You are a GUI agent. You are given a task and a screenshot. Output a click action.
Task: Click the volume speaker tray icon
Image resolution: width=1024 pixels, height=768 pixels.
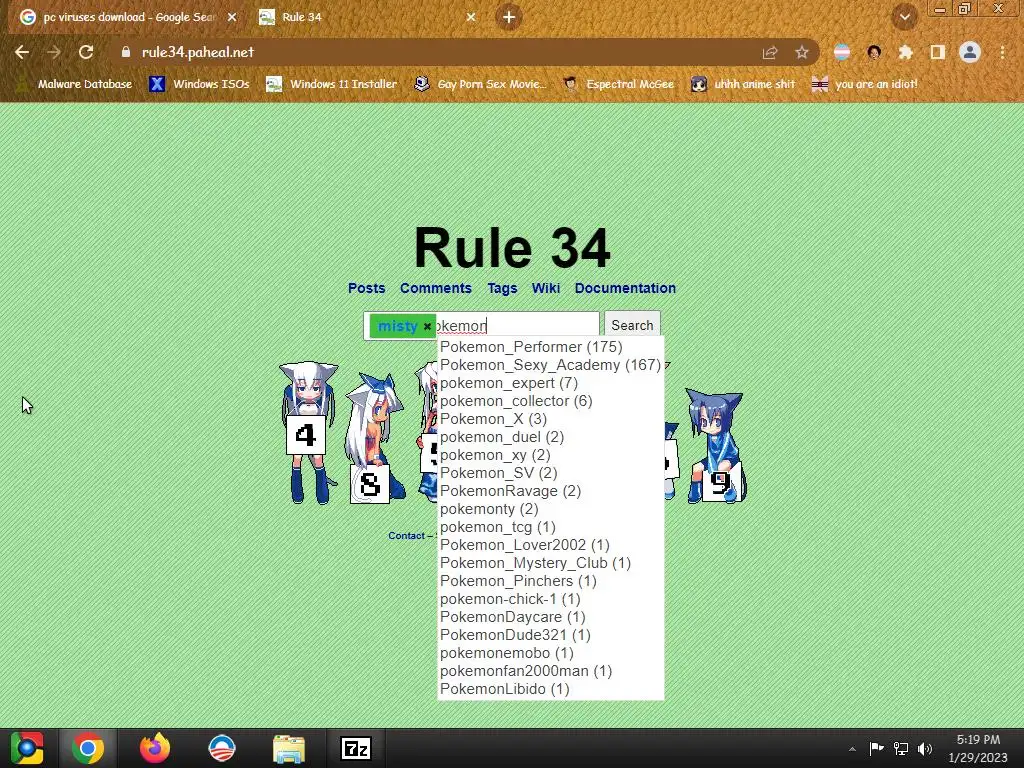pos(925,749)
